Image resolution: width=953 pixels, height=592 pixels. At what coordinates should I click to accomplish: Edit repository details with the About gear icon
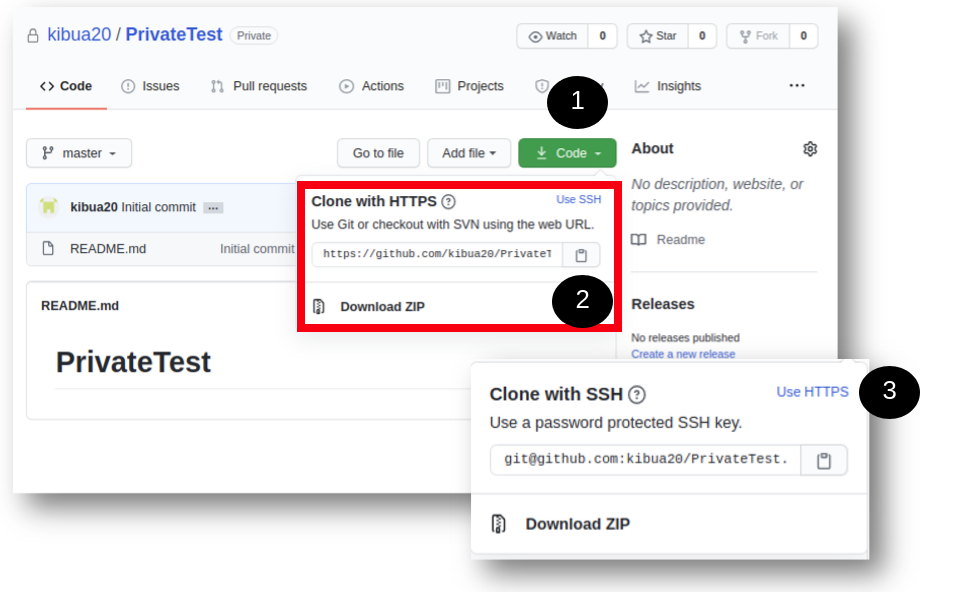click(810, 149)
